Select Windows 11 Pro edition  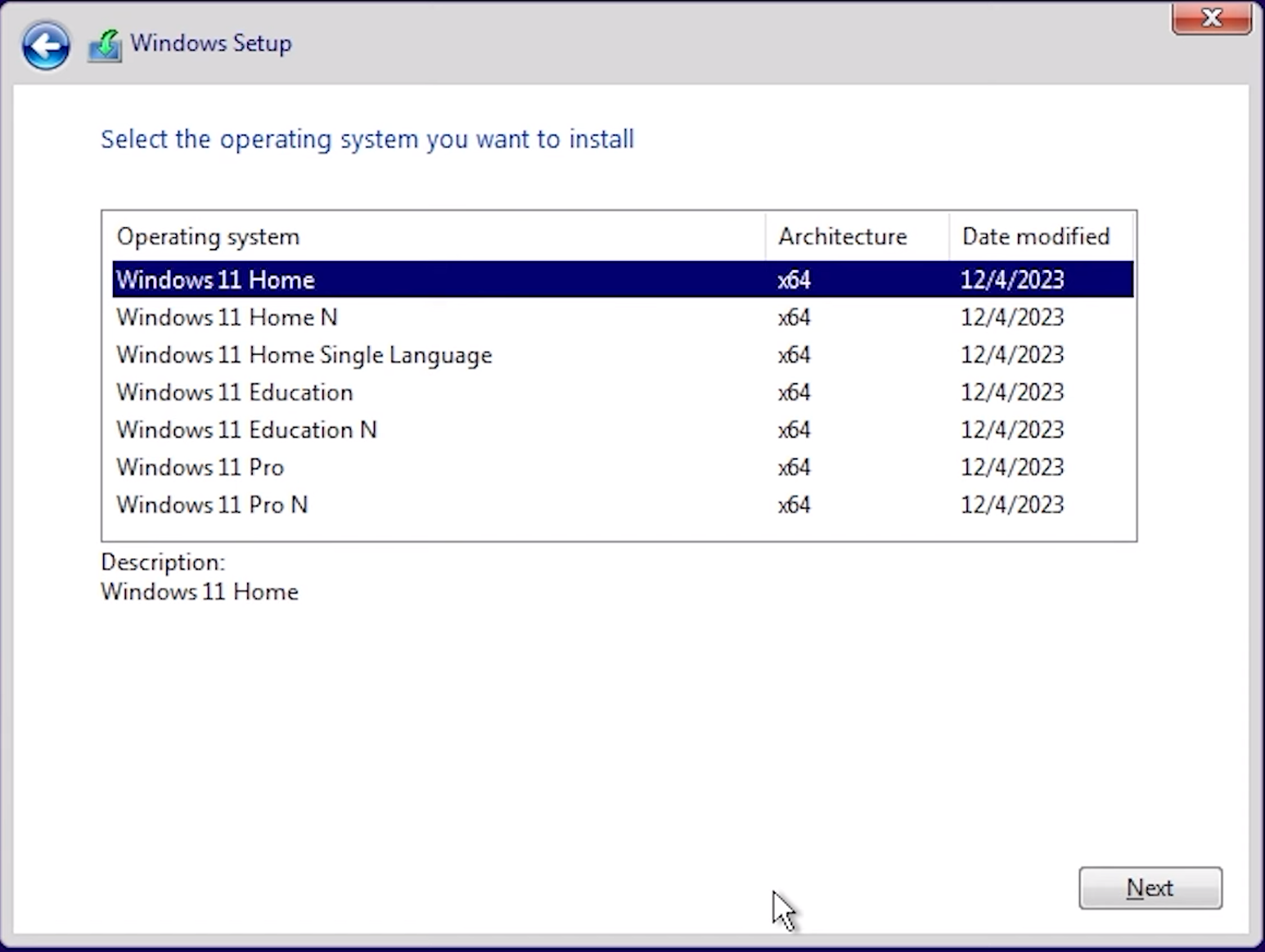coord(200,468)
